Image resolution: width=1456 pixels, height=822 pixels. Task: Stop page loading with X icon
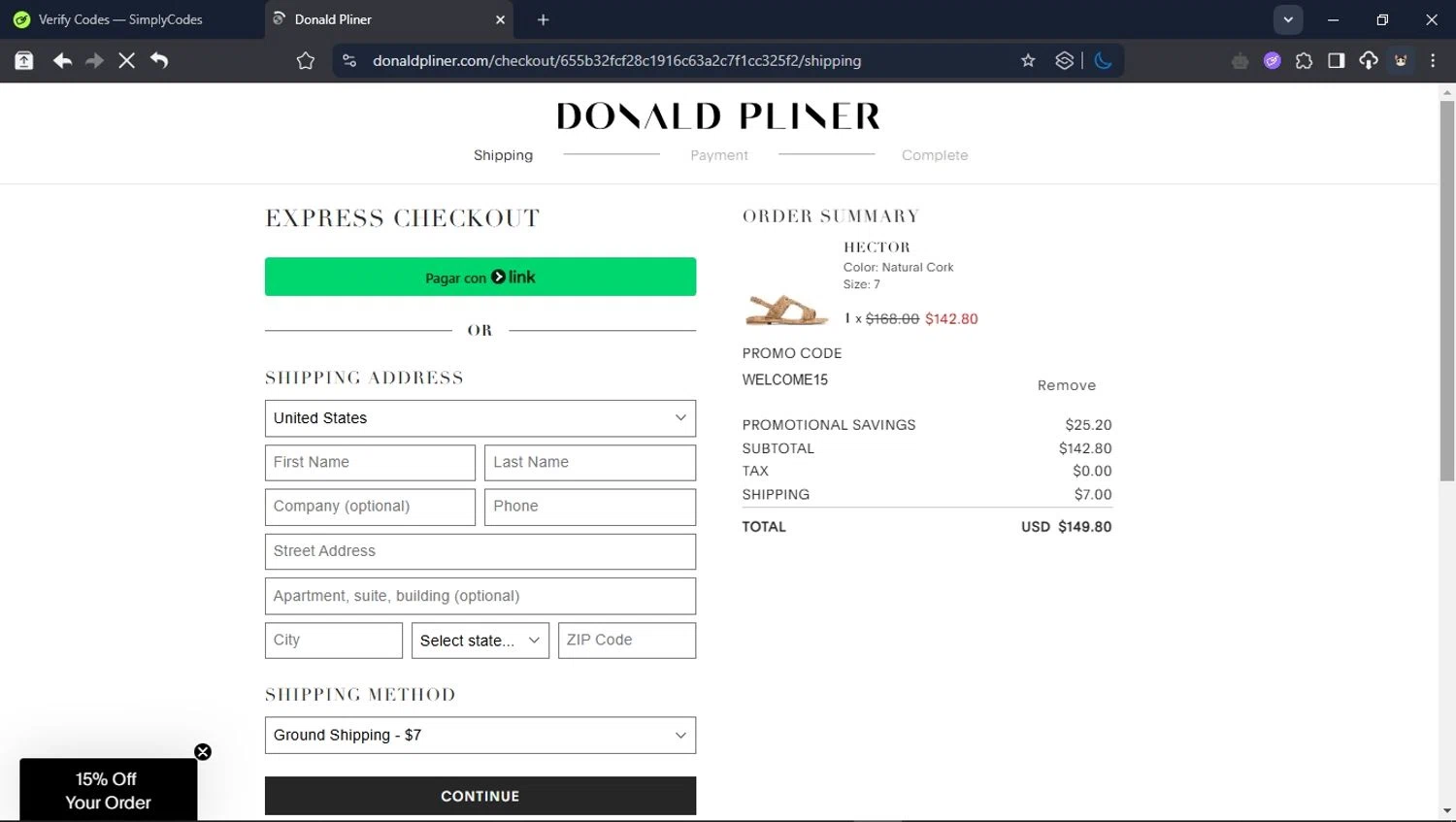(x=126, y=60)
